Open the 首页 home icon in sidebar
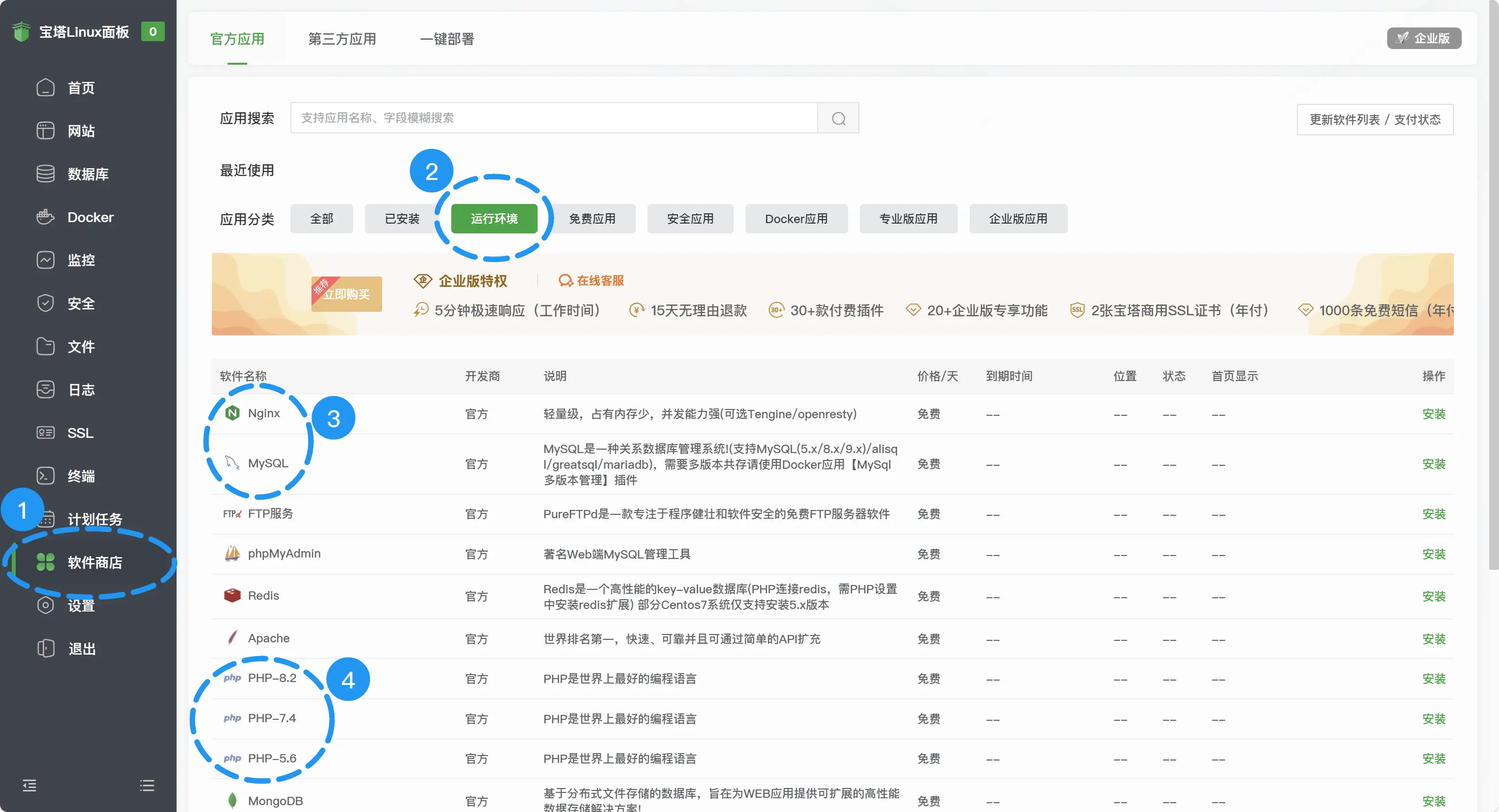Image resolution: width=1499 pixels, height=812 pixels. point(46,88)
